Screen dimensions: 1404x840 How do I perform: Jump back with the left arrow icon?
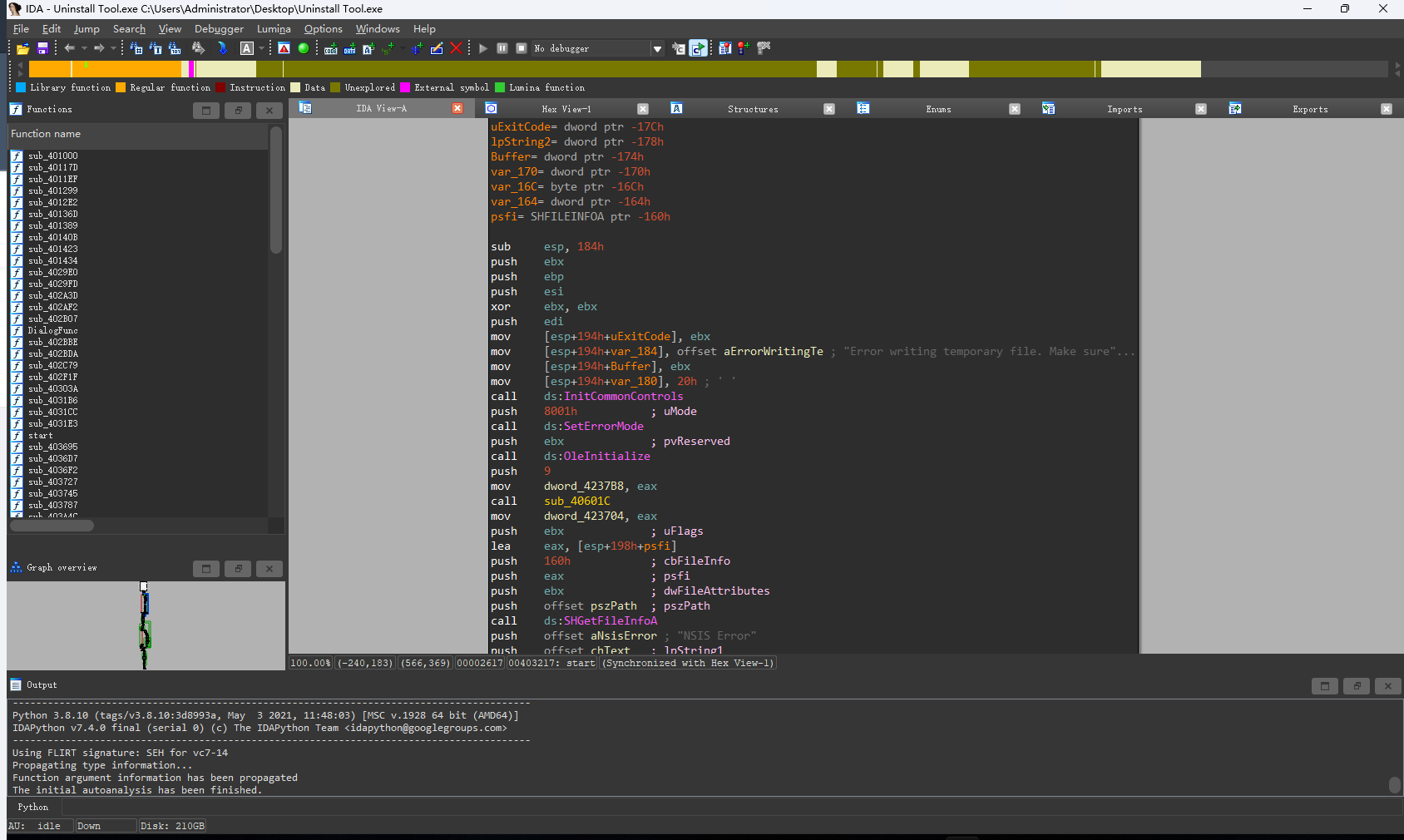(x=70, y=48)
